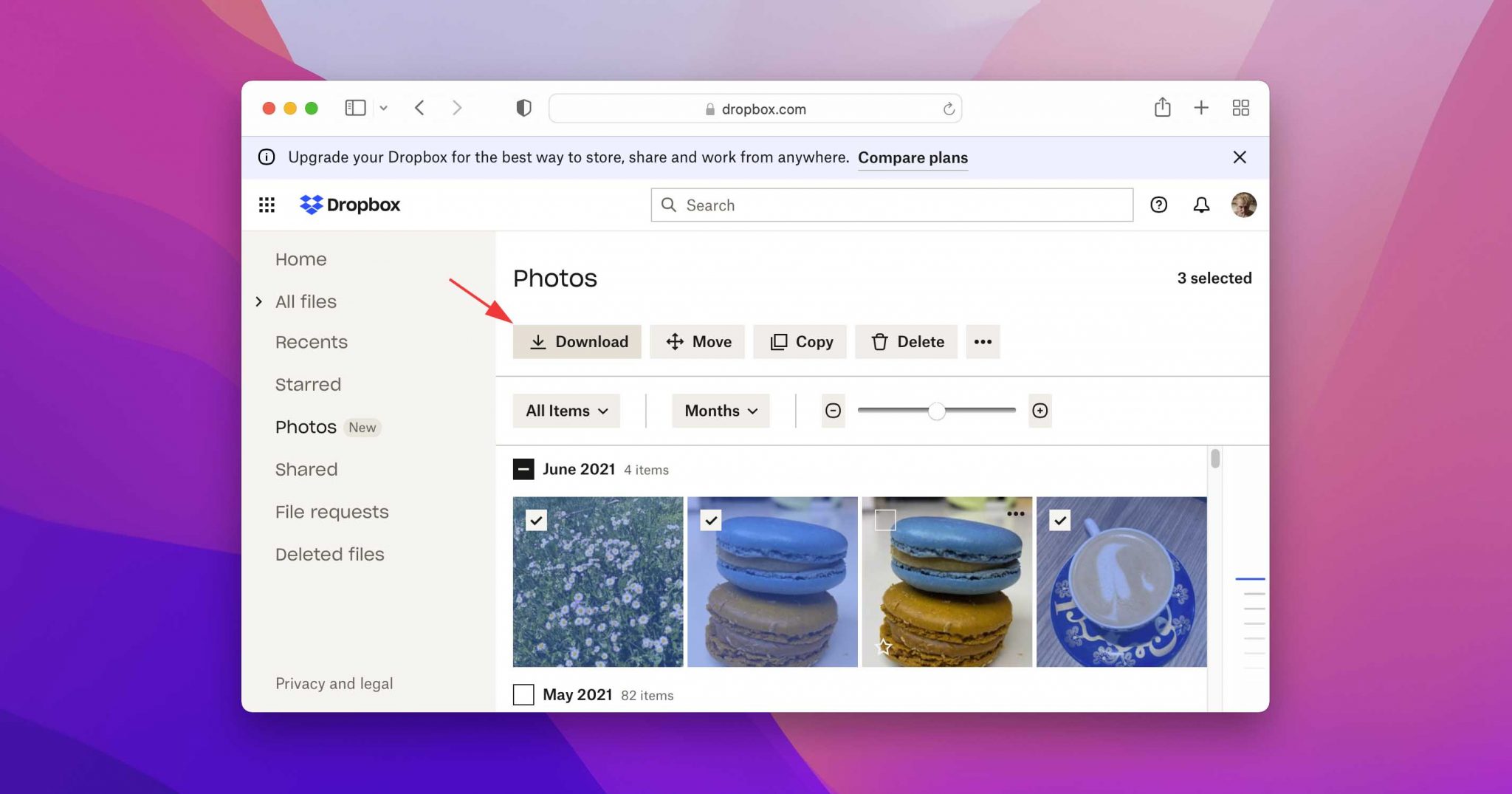Open Starred in the sidebar
Screen dimensions: 1512x794
[x=308, y=384]
